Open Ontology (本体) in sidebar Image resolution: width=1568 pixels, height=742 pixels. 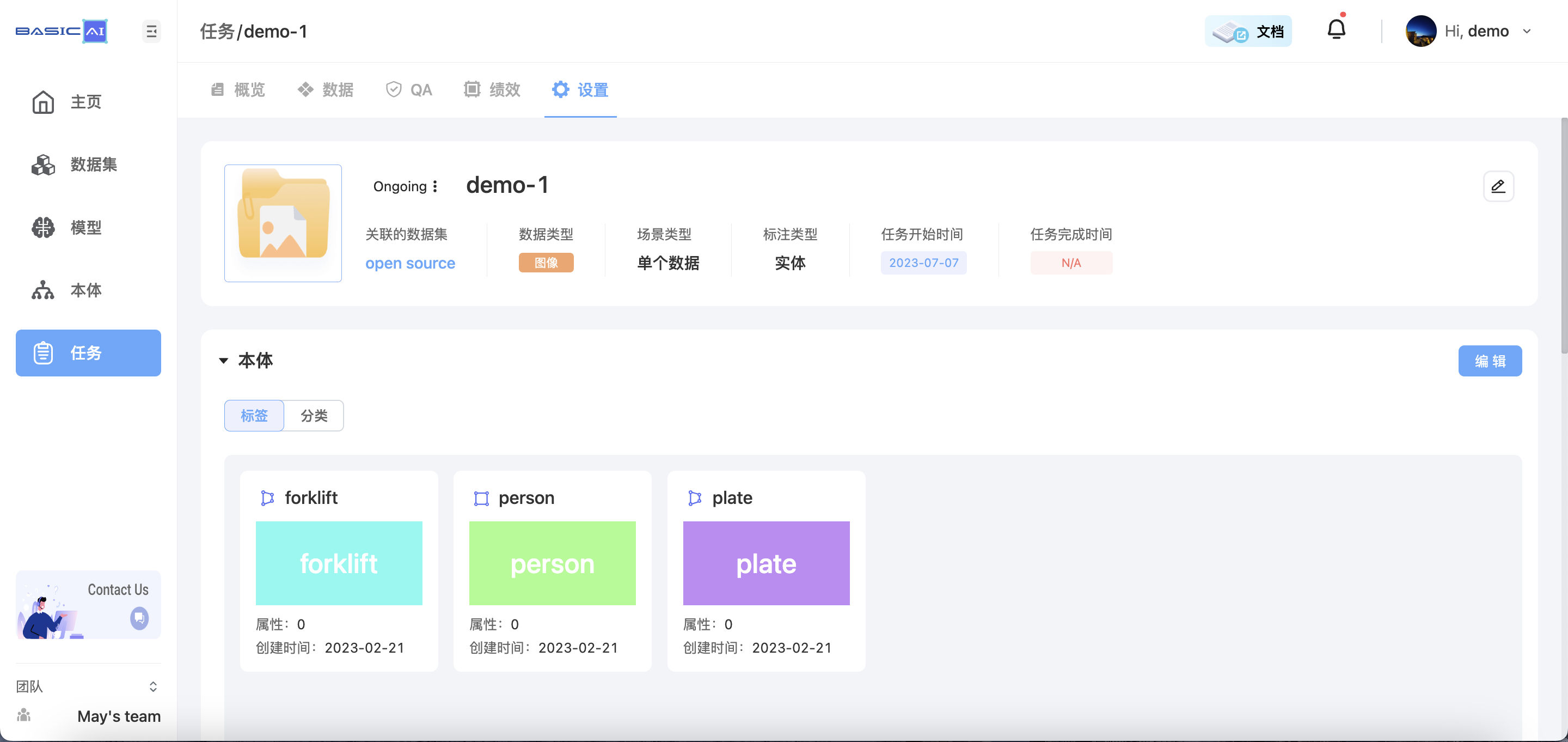pos(88,290)
